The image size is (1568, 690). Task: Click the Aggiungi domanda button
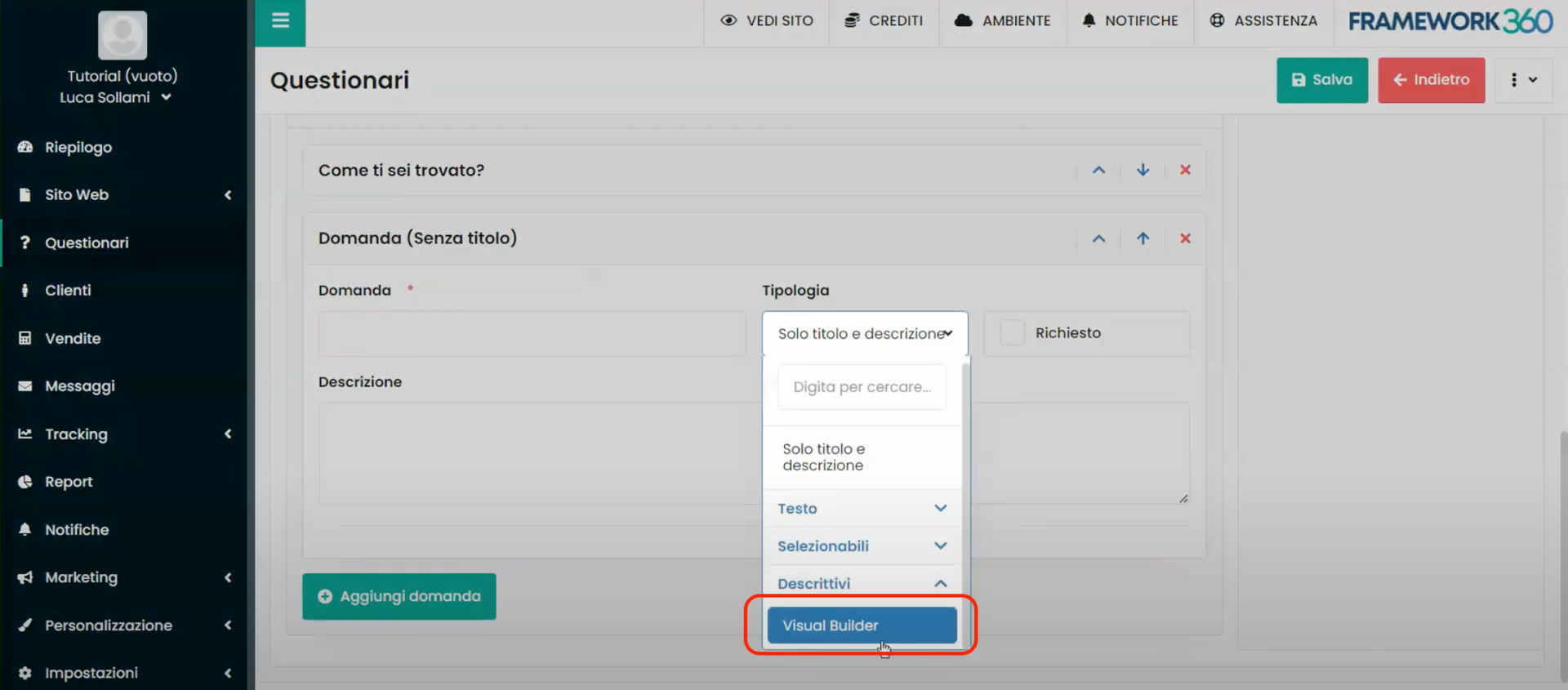(x=399, y=597)
